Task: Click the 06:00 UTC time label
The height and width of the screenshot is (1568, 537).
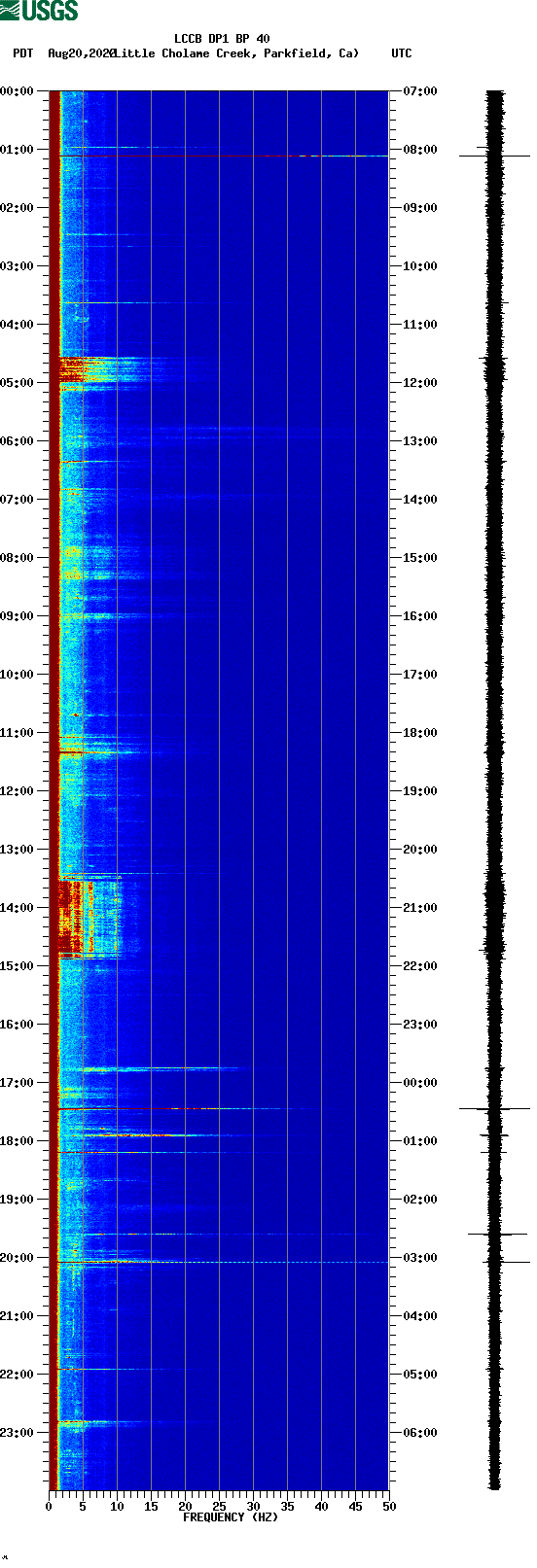Action: click(x=420, y=1433)
